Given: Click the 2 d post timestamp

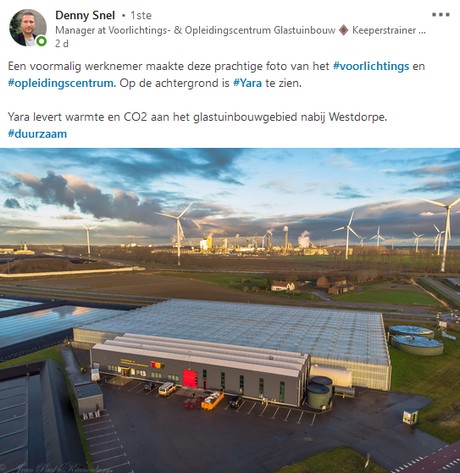Looking at the screenshot, I should [x=62, y=44].
